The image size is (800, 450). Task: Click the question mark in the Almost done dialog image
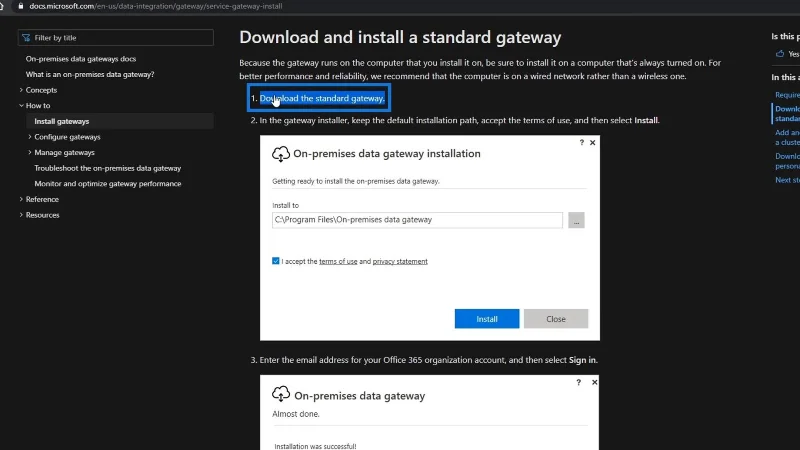click(x=579, y=382)
